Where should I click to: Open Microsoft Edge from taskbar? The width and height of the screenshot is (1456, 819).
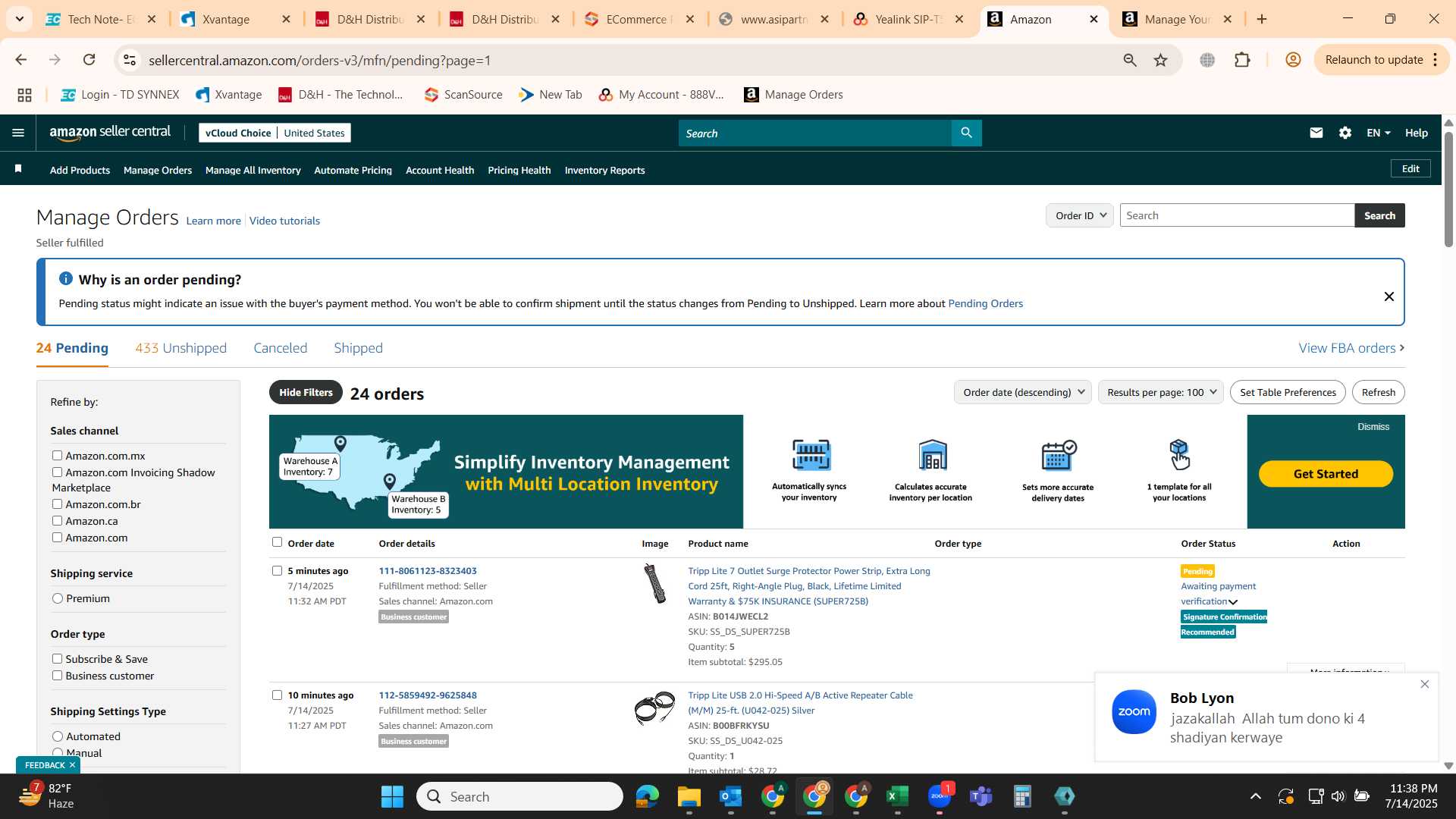[x=647, y=796]
